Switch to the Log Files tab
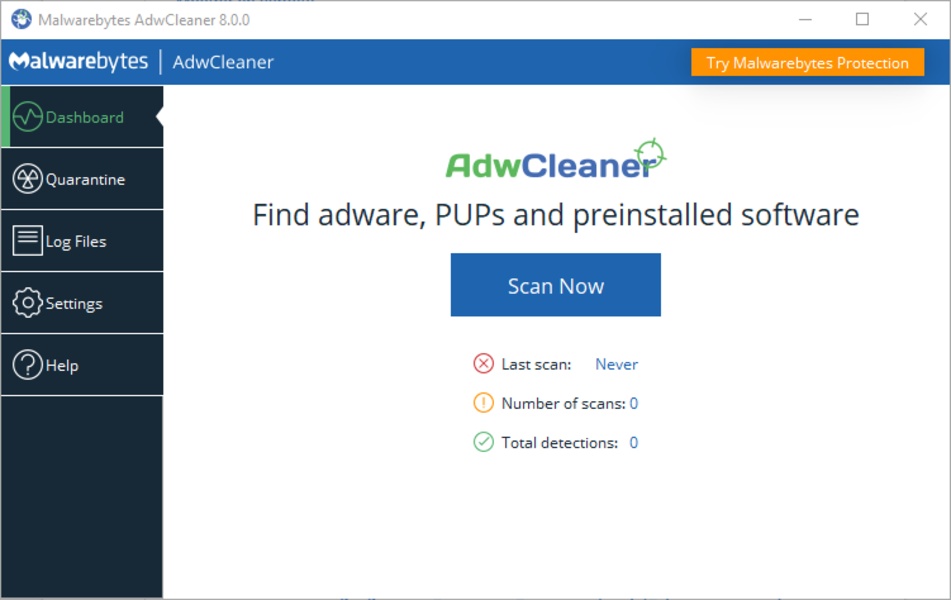Viewport: 951px width, 600px height. click(82, 241)
